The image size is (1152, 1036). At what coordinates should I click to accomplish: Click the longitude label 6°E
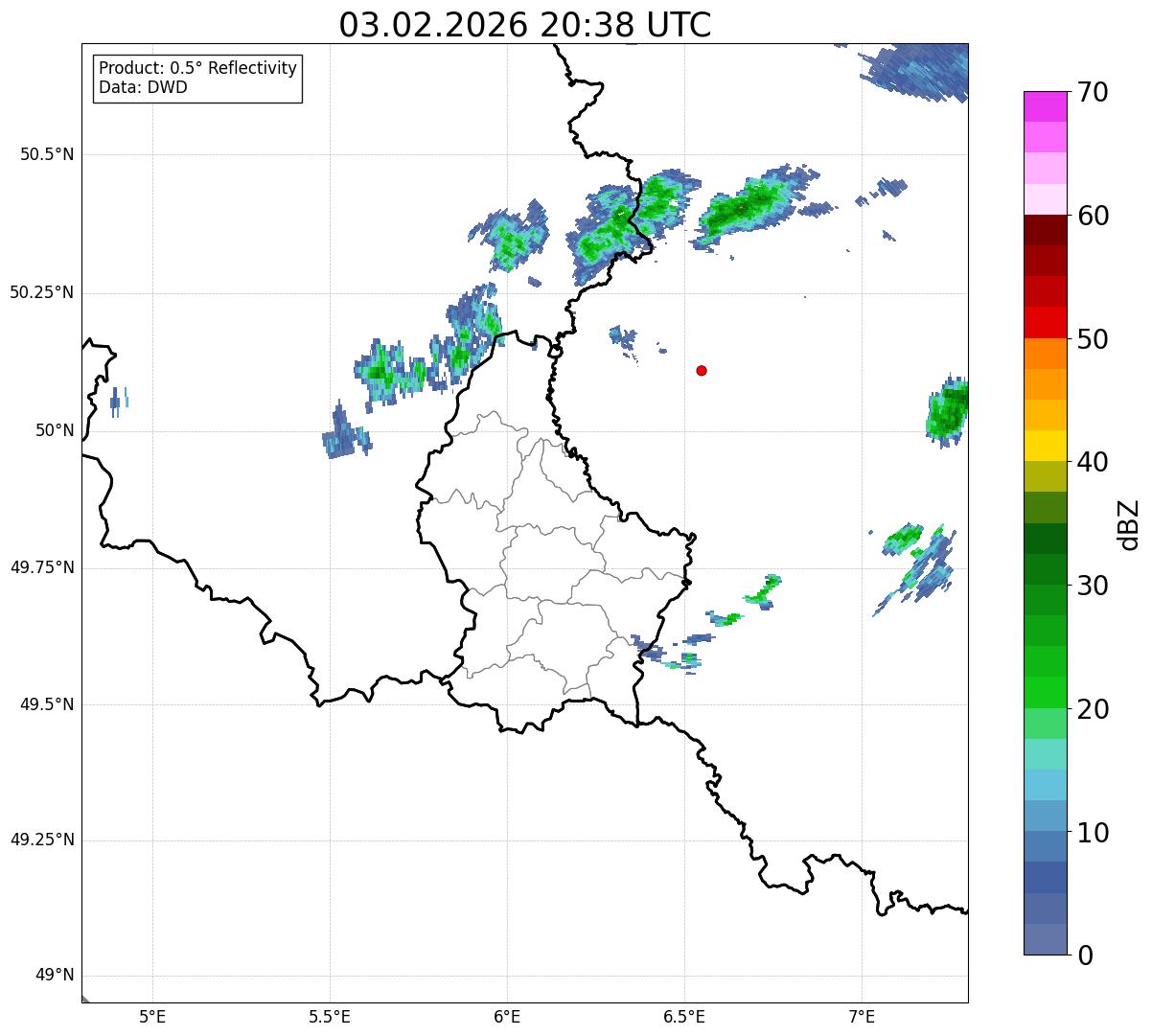(x=507, y=1016)
